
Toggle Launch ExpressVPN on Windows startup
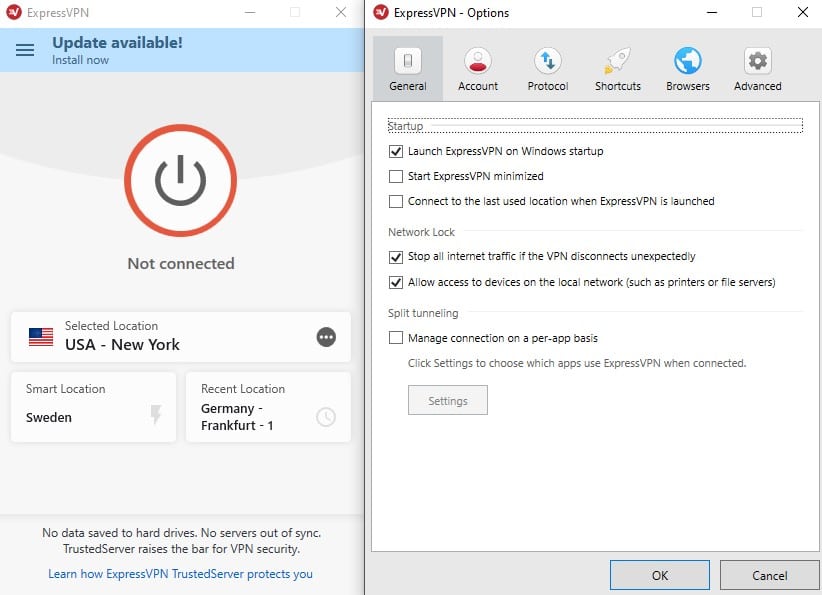[x=396, y=152]
